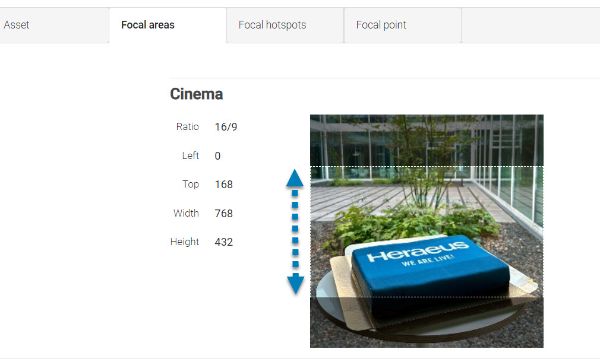This screenshot has width=600, height=362.
Task: Click the downward blue arrow icon
Action: click(x=295, y=284)
